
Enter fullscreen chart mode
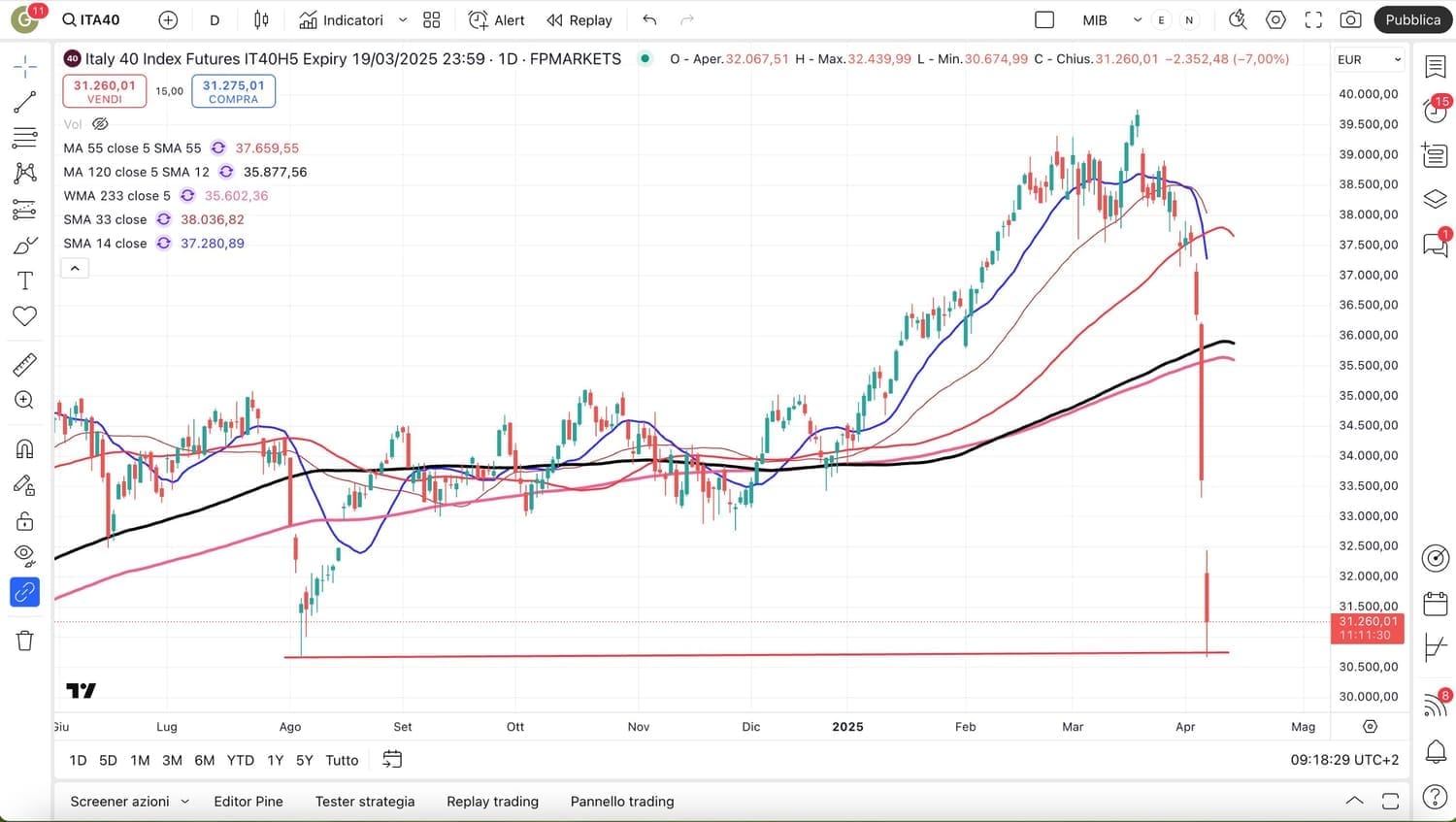(x=1313, y=20)
